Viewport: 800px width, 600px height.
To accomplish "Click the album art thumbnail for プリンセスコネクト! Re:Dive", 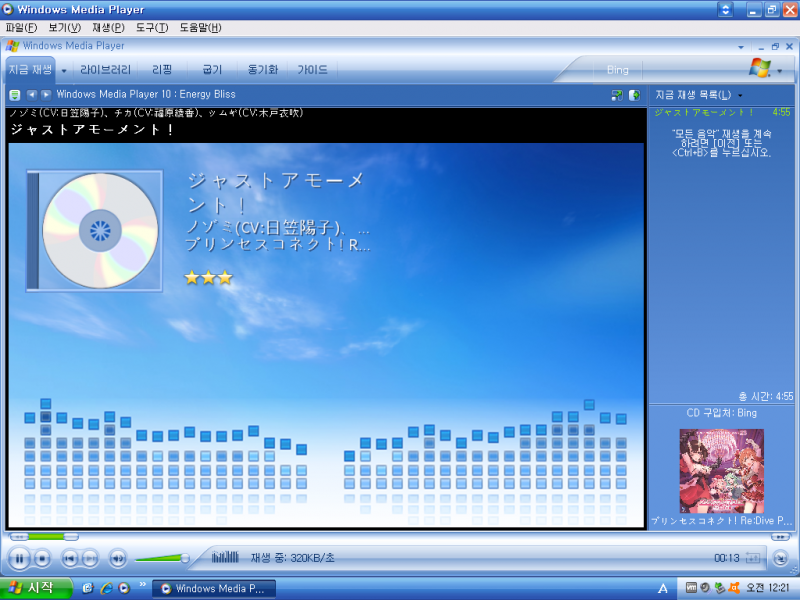I will pyautogui.click(x=721, y=470).
